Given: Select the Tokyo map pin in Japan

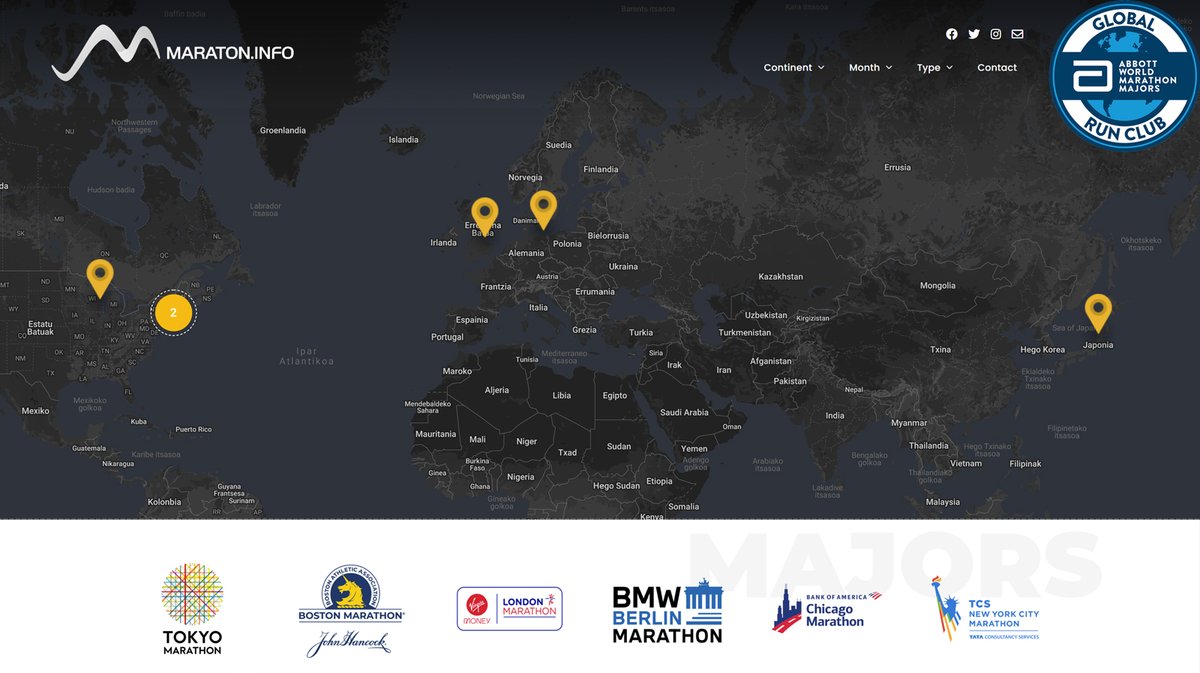Looking at the screenshot, I should [x=1098, y=313].
